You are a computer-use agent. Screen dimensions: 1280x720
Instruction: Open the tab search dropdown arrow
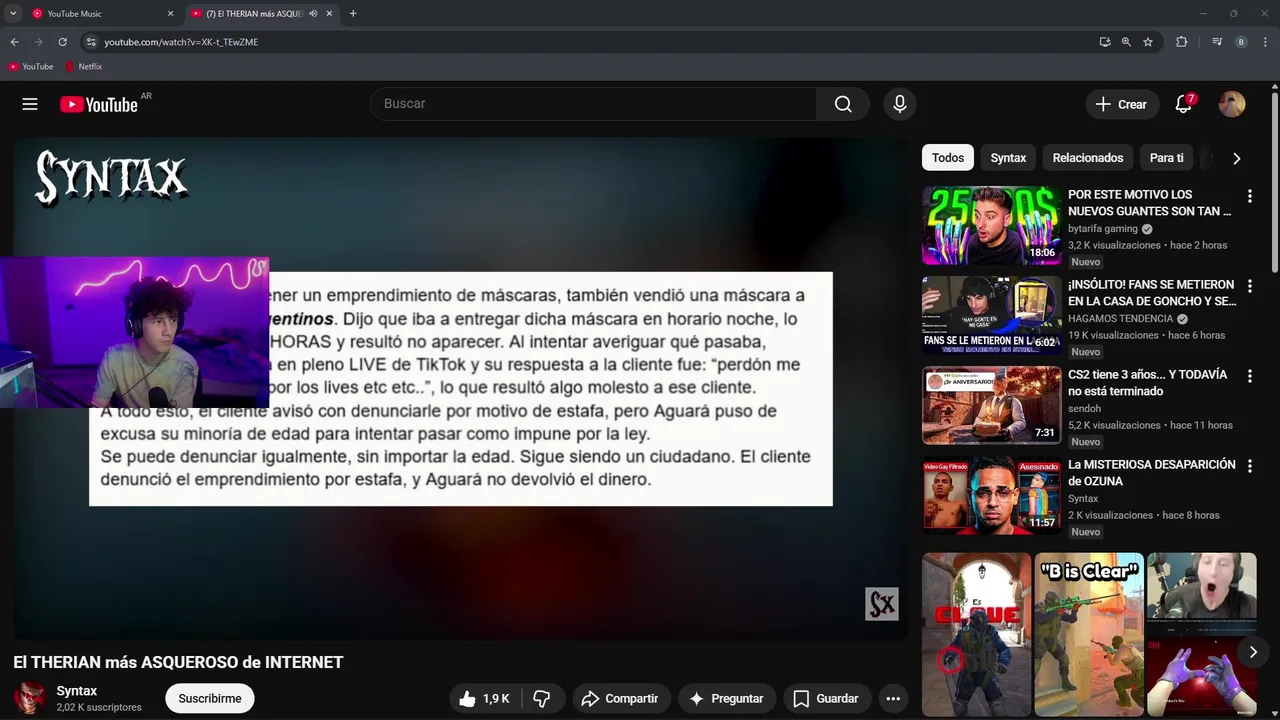click(13, 14)
